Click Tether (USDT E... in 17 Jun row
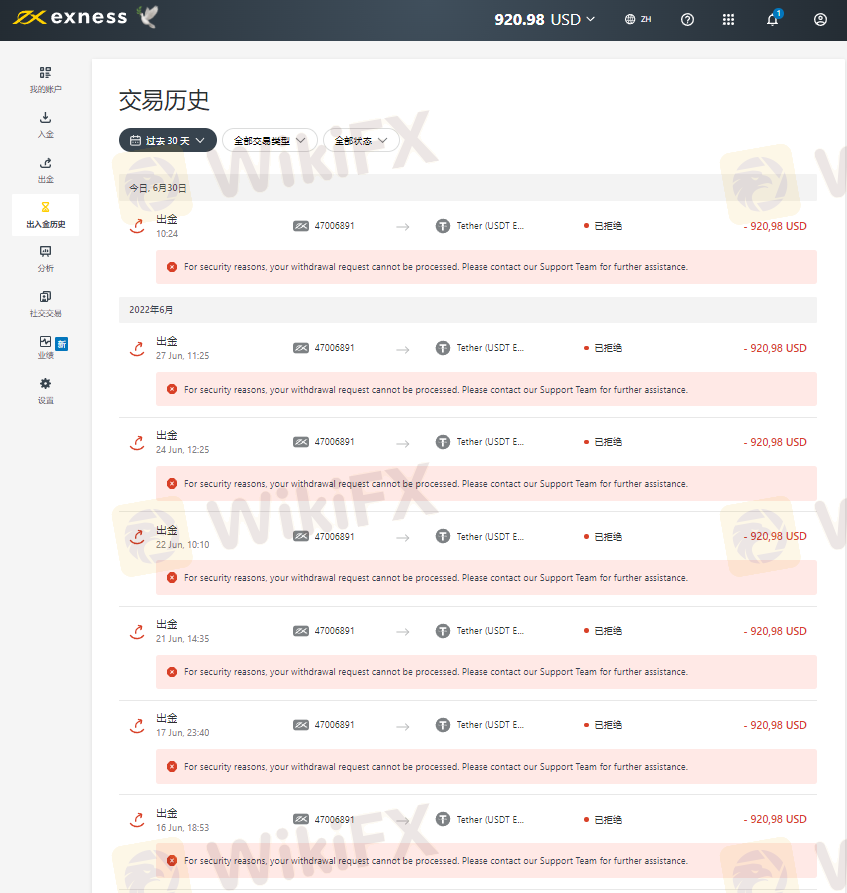This screenshot has height=893, width=847. coord(490,725)
